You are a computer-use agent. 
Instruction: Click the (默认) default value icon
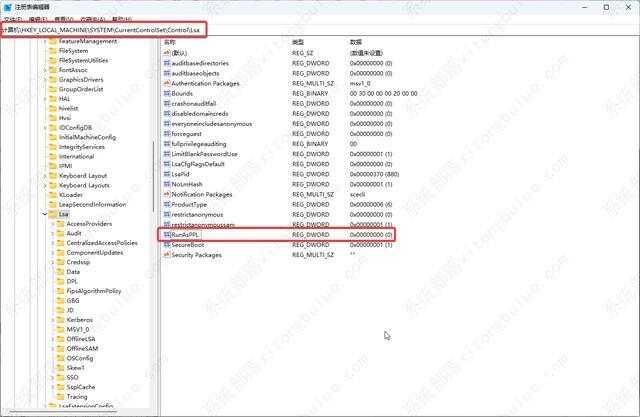point(167,53)
